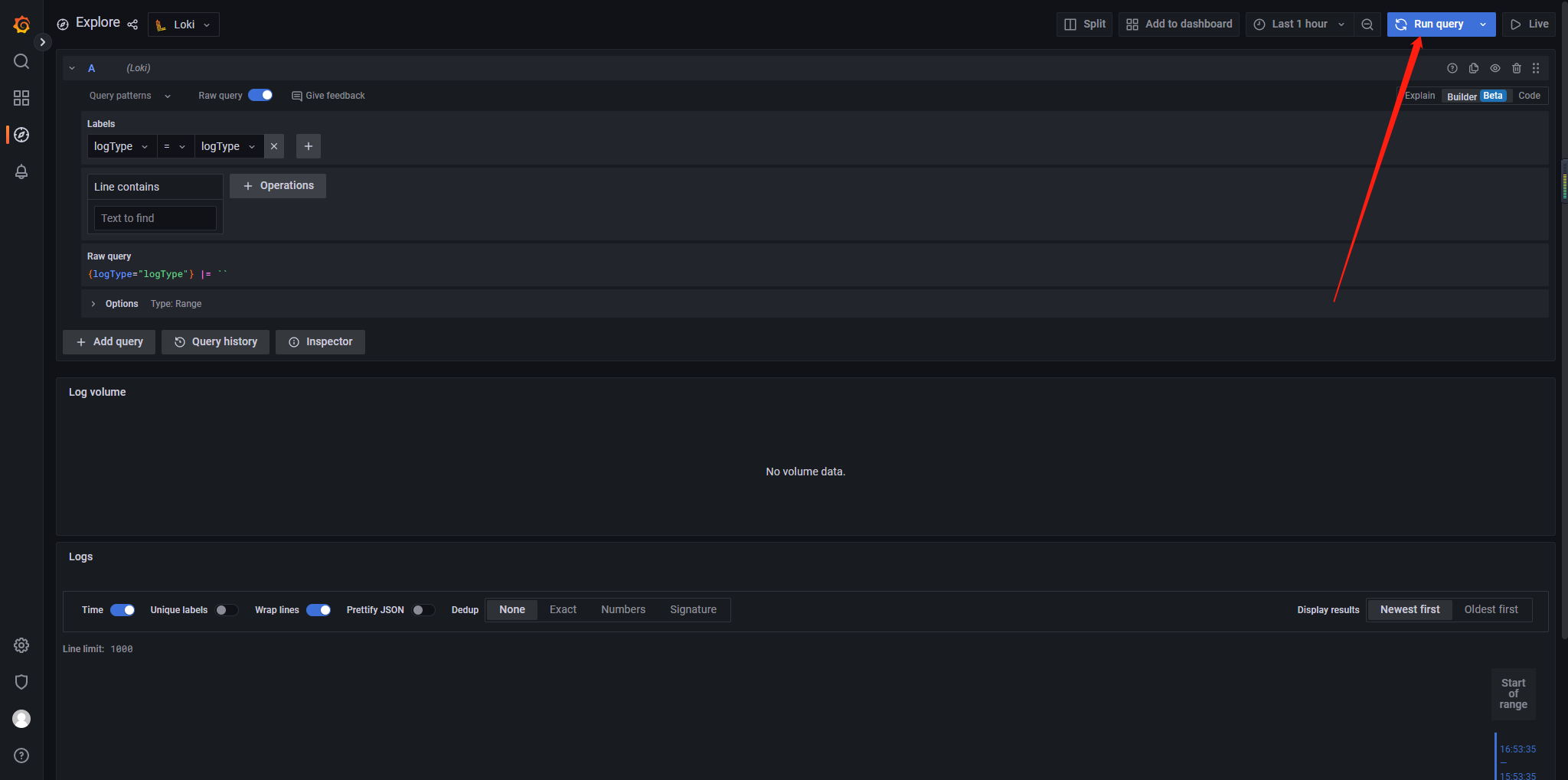1568x780 pixels.
Task: Open Query history
Action: click(215, 342)
